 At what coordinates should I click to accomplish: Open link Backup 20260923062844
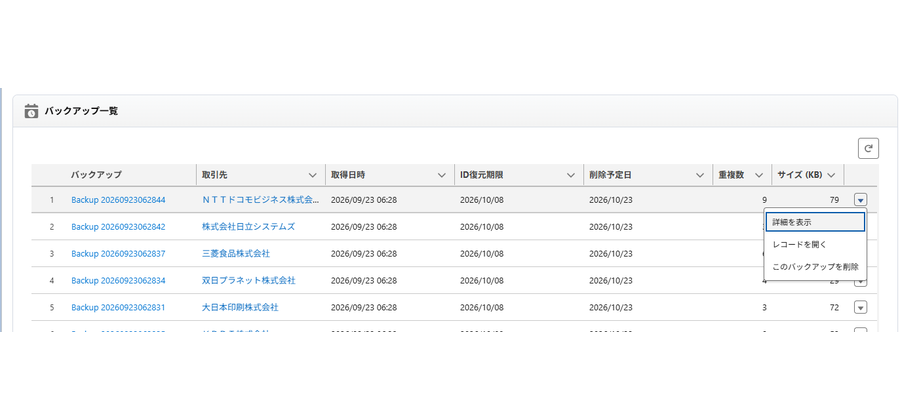[x=118, y=200]
